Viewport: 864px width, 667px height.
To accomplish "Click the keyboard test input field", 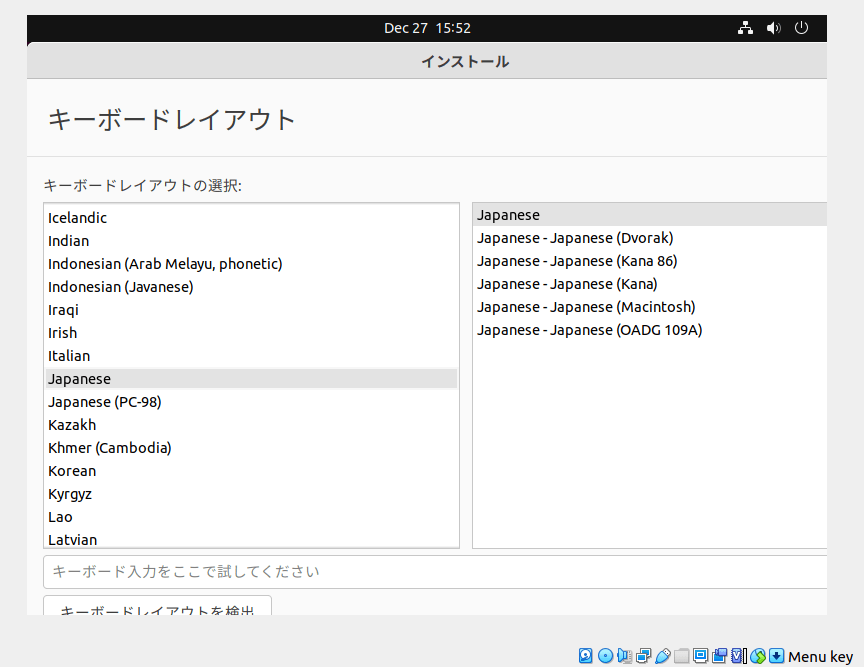I will [x=435, y=572].
